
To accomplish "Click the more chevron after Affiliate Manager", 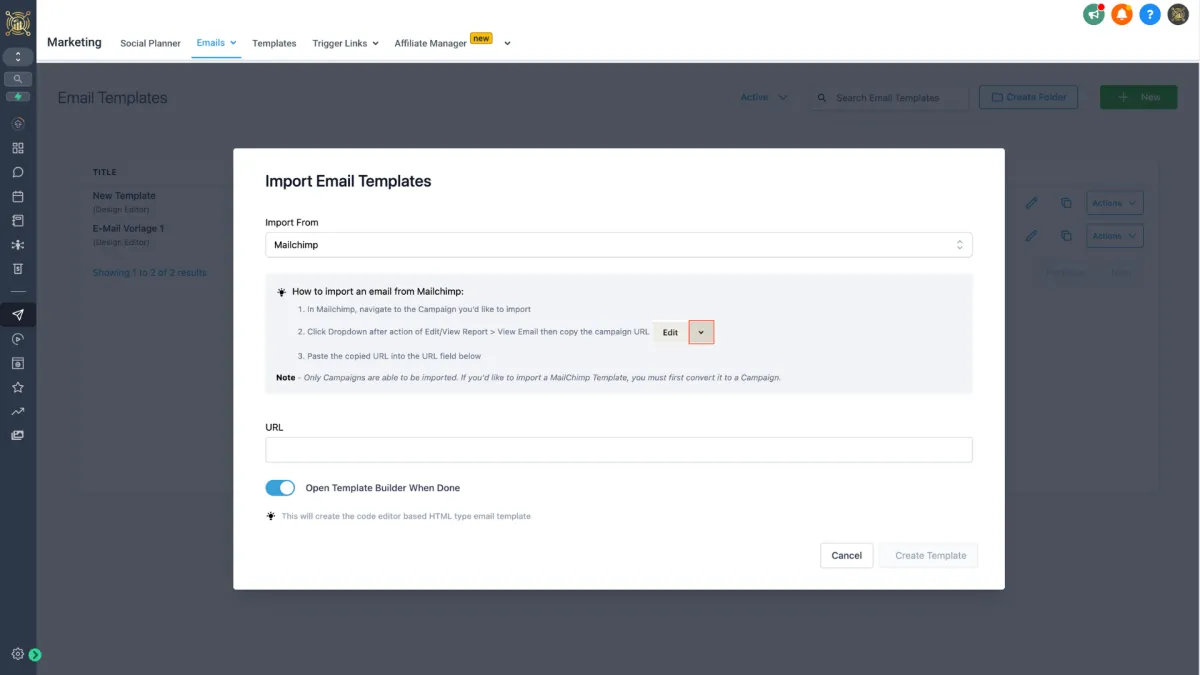I will 507,43.
